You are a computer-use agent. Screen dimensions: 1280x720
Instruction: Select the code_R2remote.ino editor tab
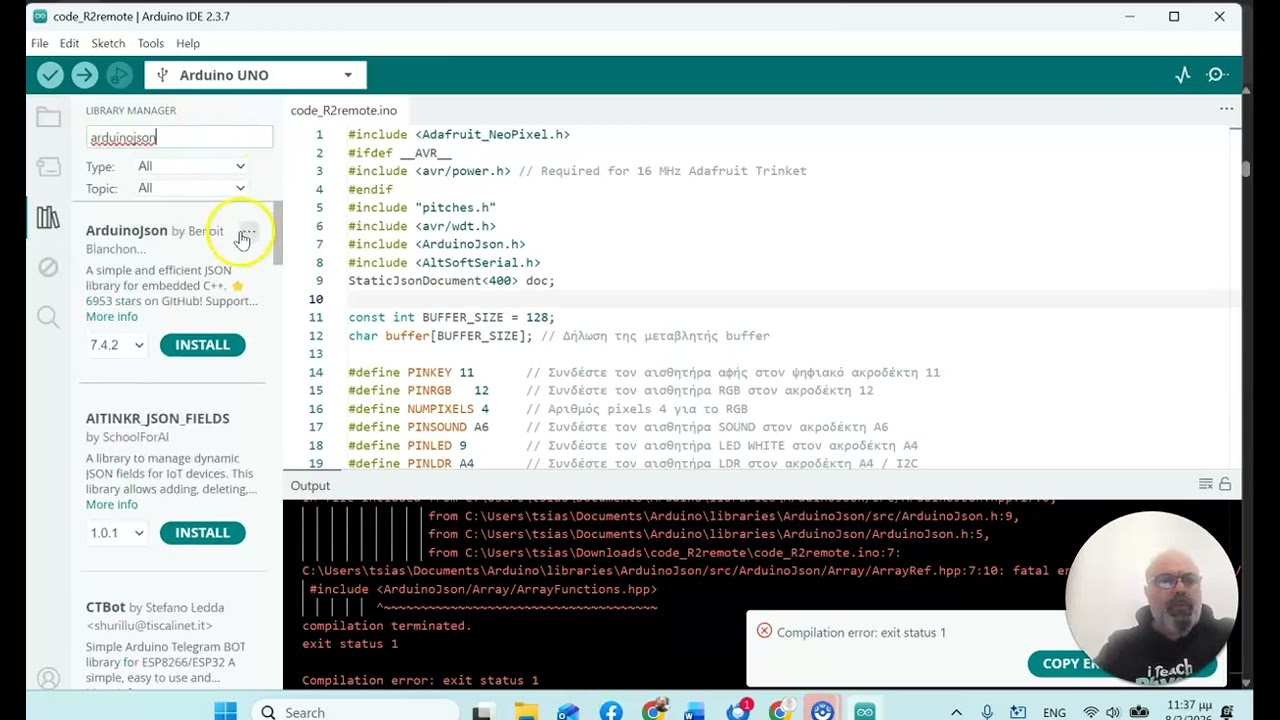343,110
